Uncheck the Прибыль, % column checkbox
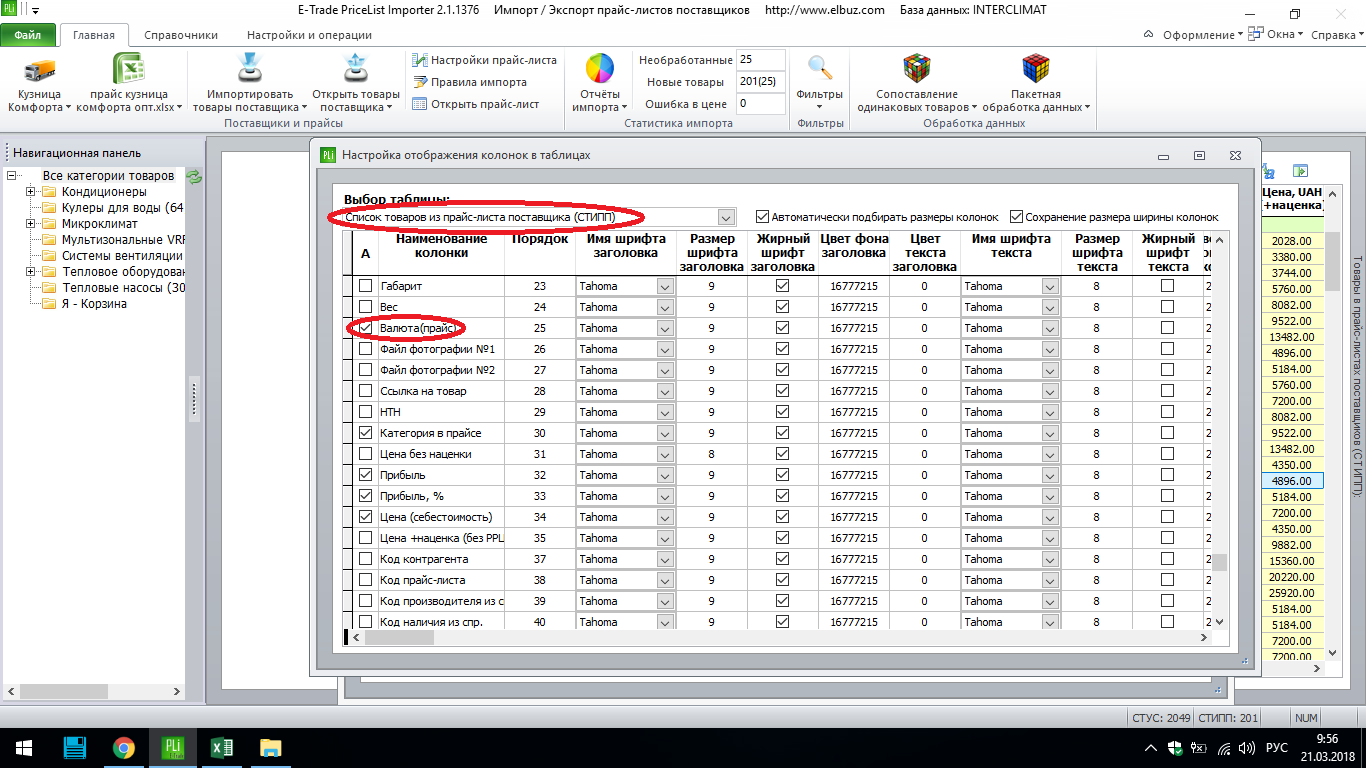1366x768 pixels. pyautogui.click(x=365, y=496)
